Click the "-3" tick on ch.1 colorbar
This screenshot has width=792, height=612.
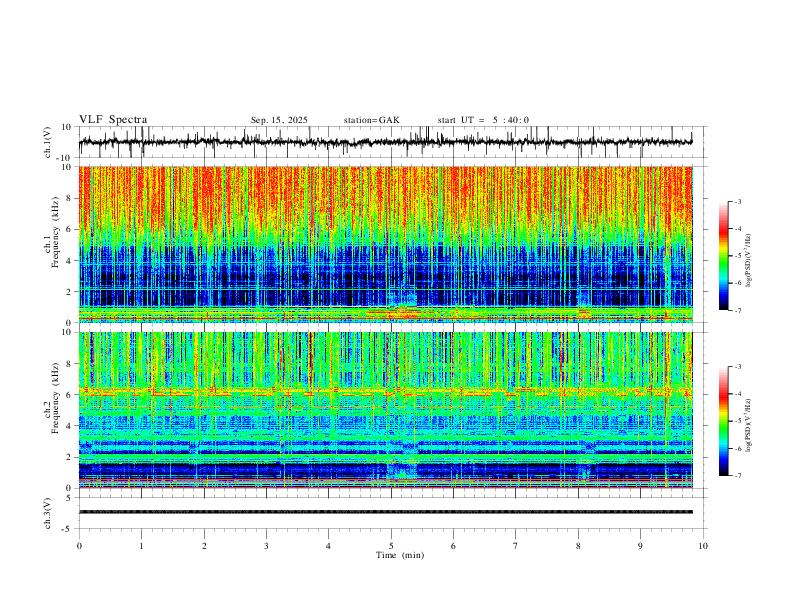pos(737,201)
